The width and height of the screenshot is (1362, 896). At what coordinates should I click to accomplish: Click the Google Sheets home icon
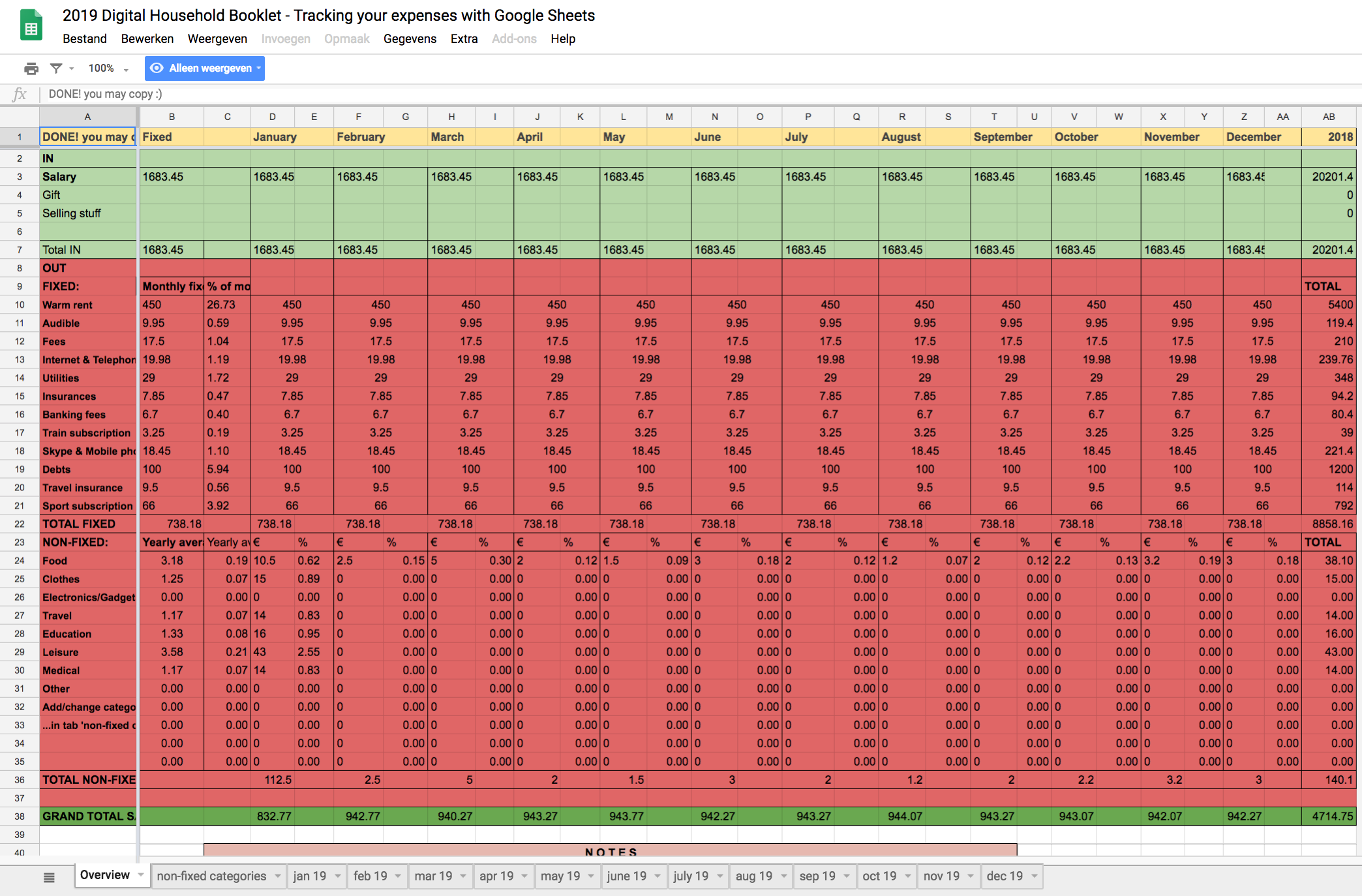[31, 26]
